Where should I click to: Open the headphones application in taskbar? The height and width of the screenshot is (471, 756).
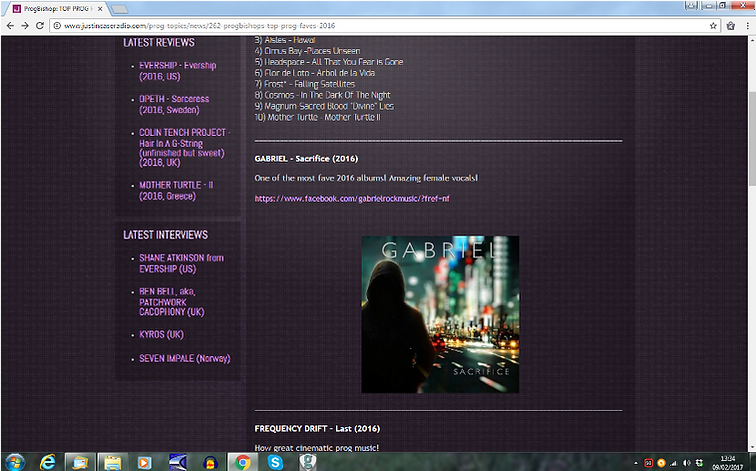click(210, 463)
